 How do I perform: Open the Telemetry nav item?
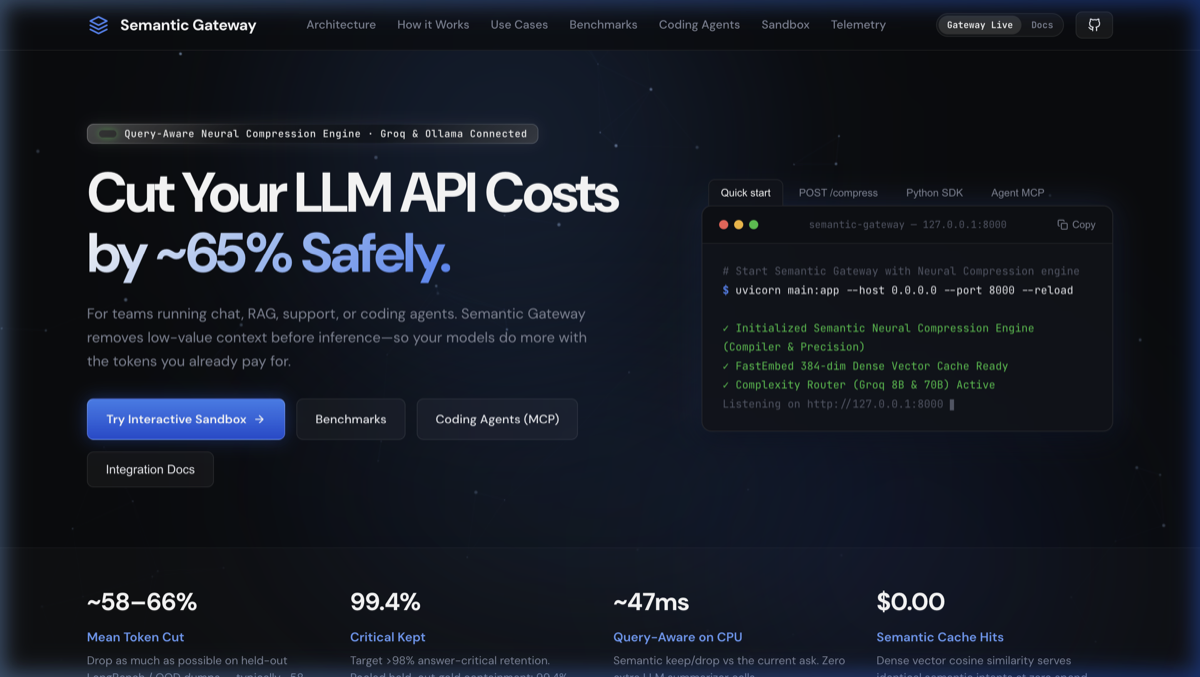point(858,25)
